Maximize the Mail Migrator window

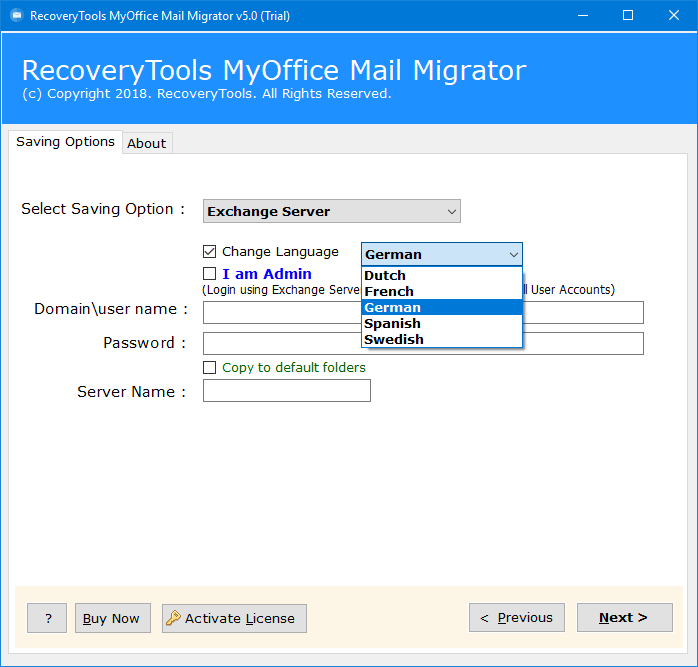[628, 16]
